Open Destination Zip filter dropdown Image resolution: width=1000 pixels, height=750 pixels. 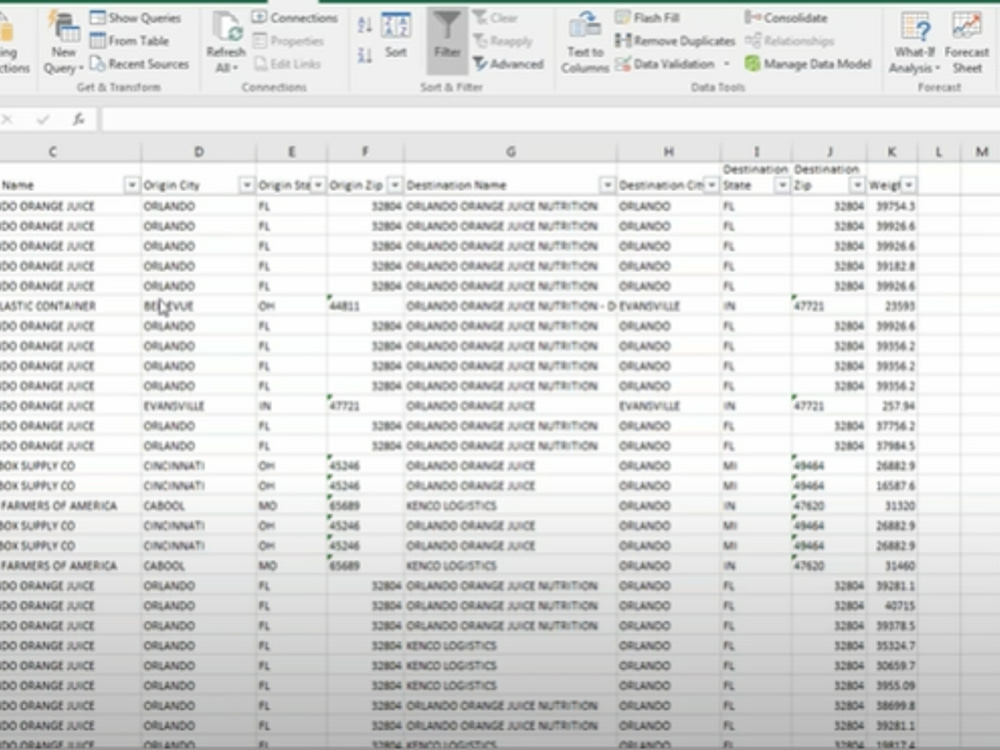coord(858,185)
